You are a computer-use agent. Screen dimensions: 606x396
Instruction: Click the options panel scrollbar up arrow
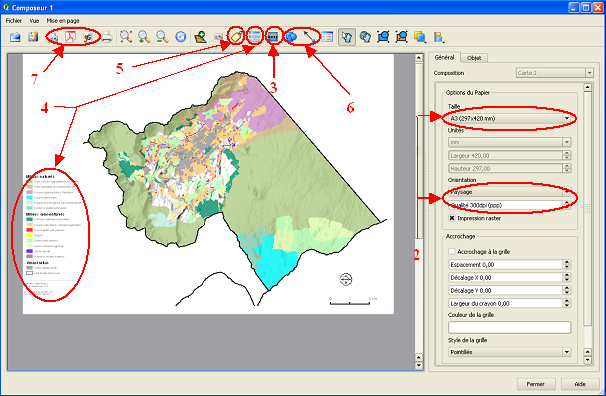587,87
